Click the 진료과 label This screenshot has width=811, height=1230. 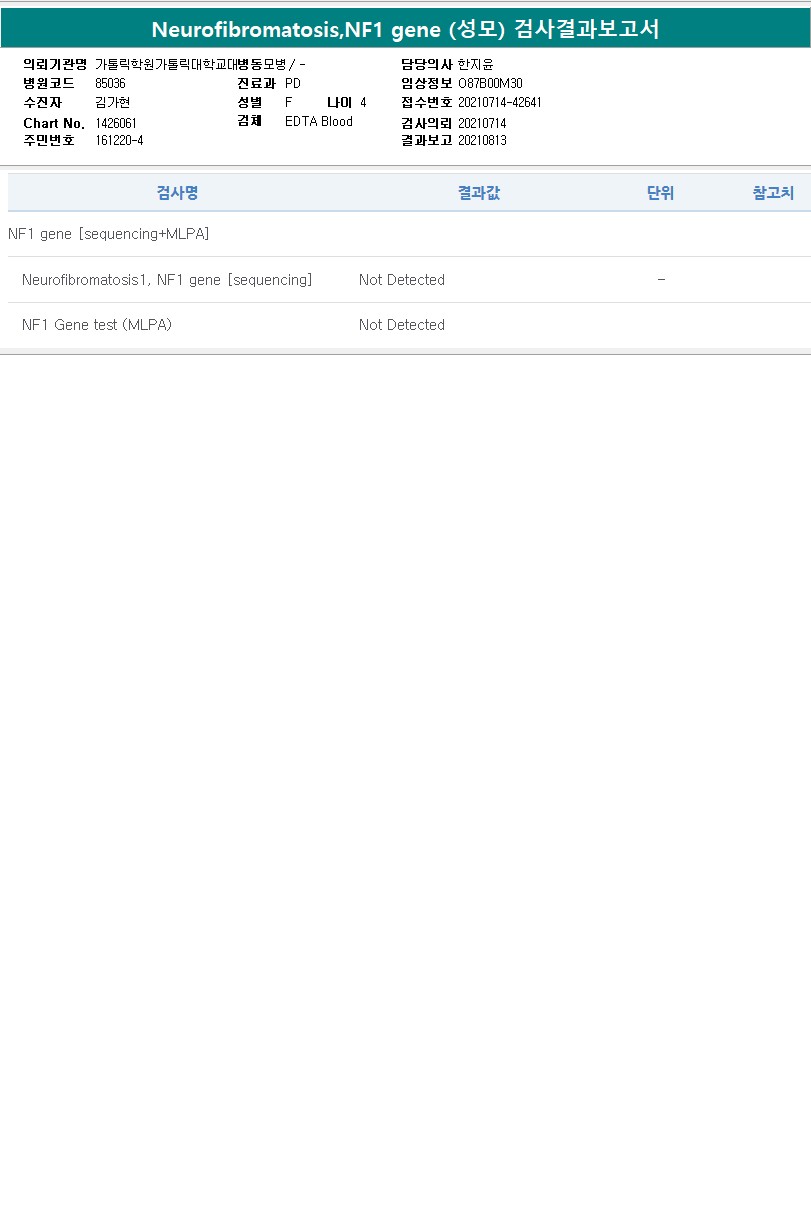point(256,84)
